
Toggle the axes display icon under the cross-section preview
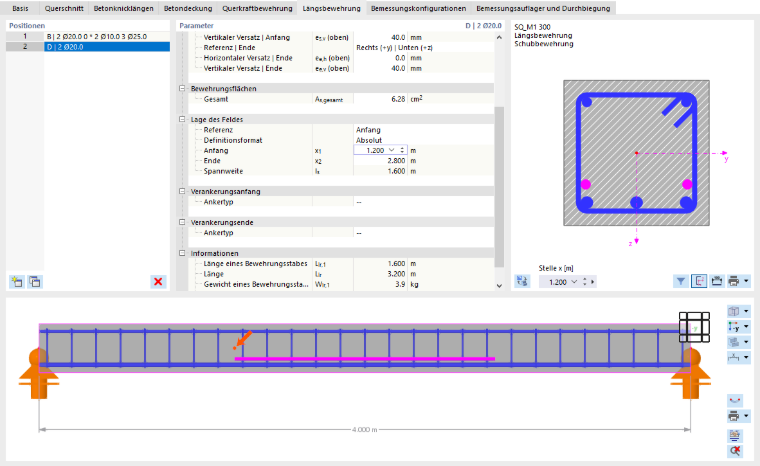(x=699, y=281)
